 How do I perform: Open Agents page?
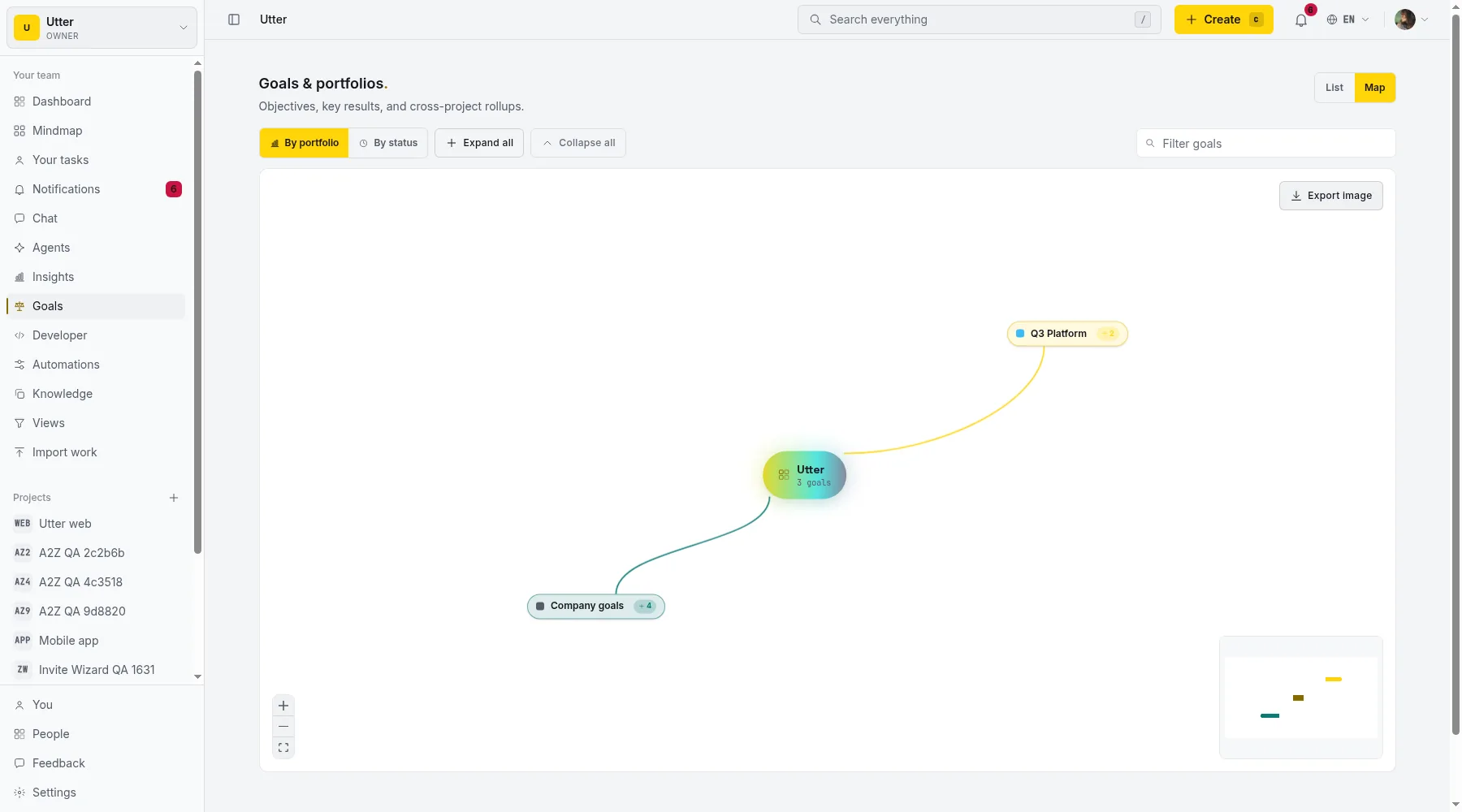point(96,248)
